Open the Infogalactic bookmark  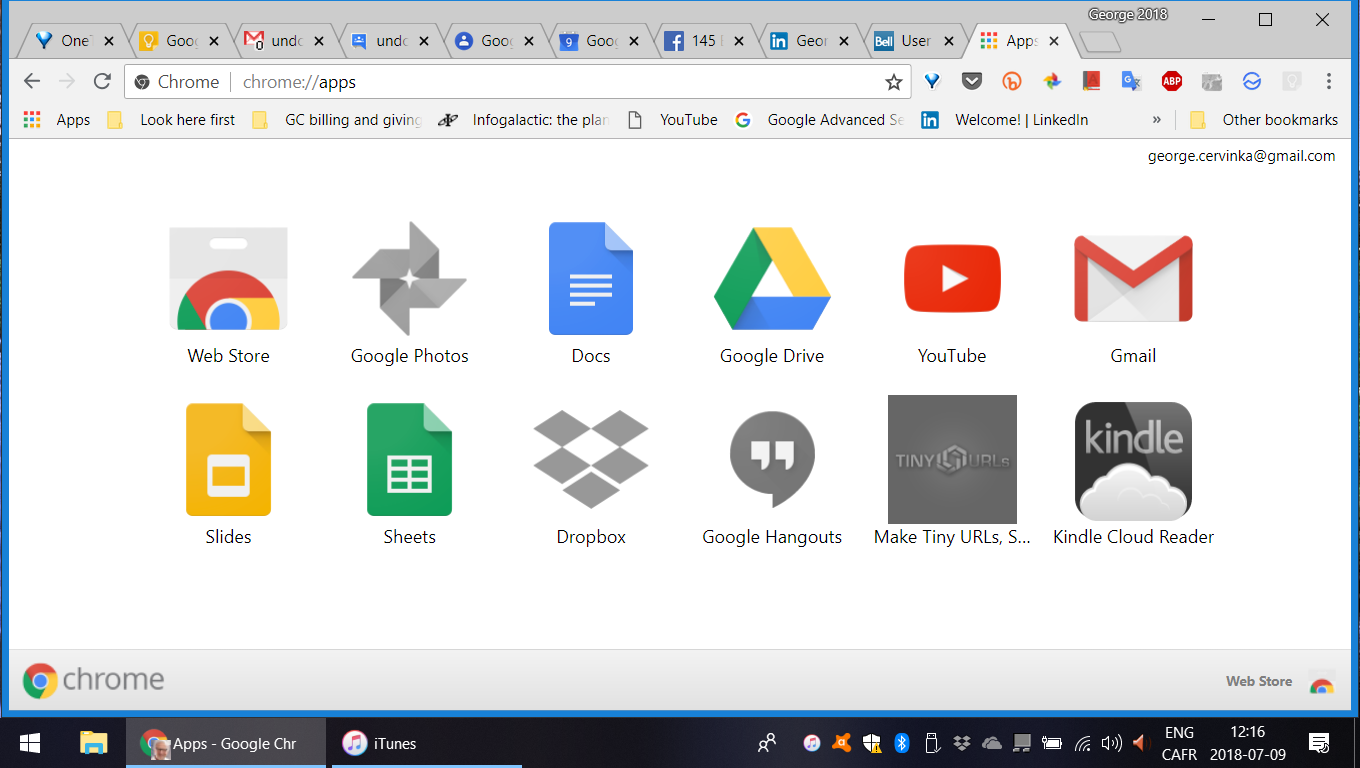[525, 120]
